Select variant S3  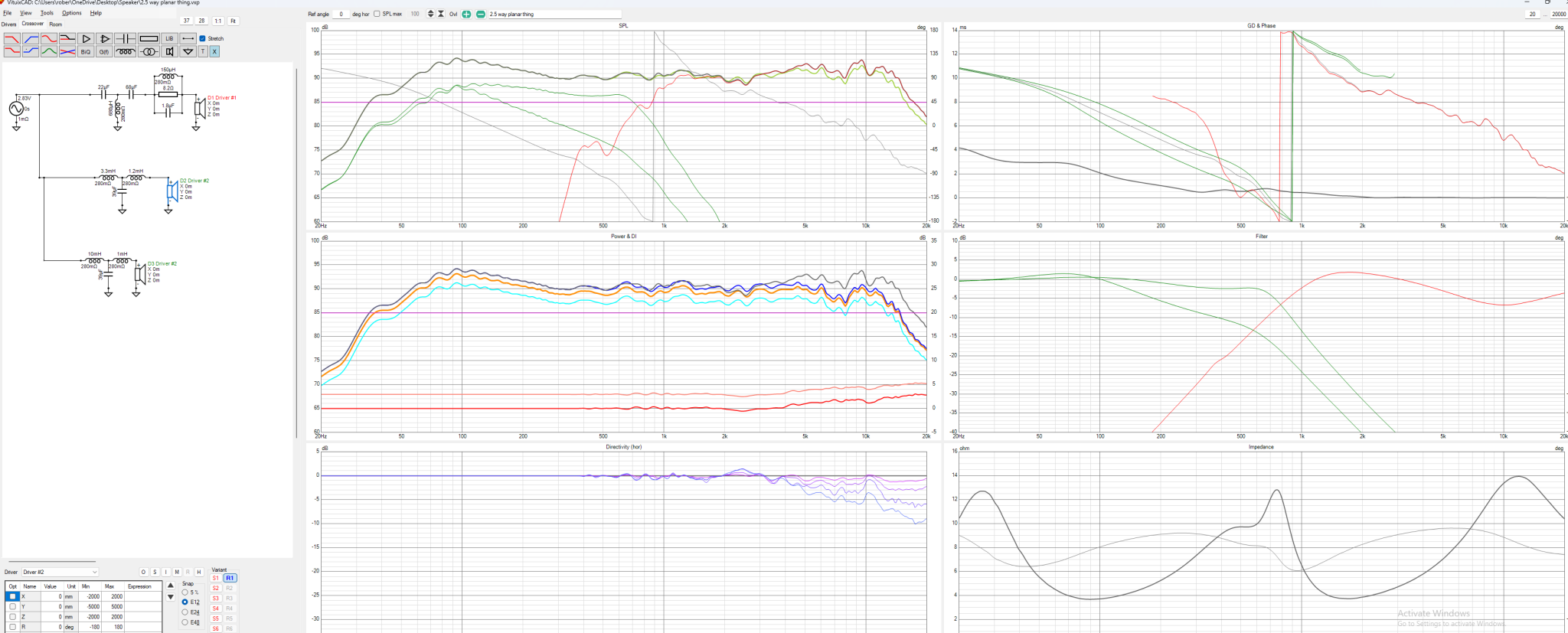215,598
